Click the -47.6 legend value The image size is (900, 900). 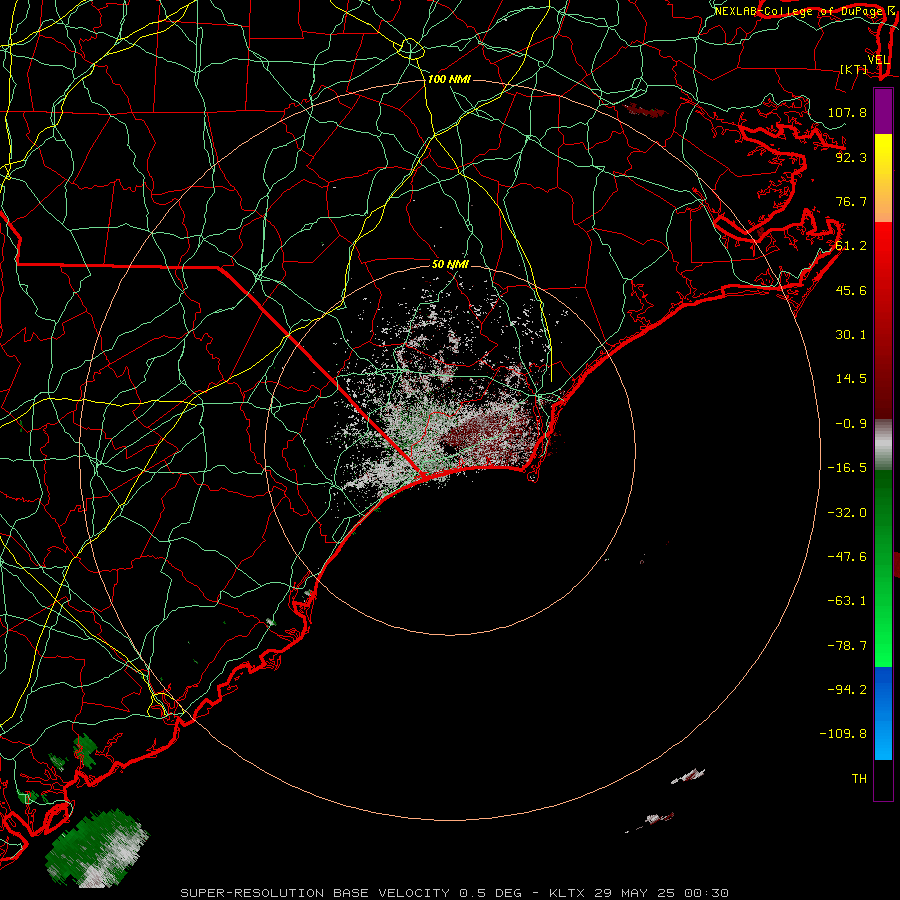(x=847, y=557)
